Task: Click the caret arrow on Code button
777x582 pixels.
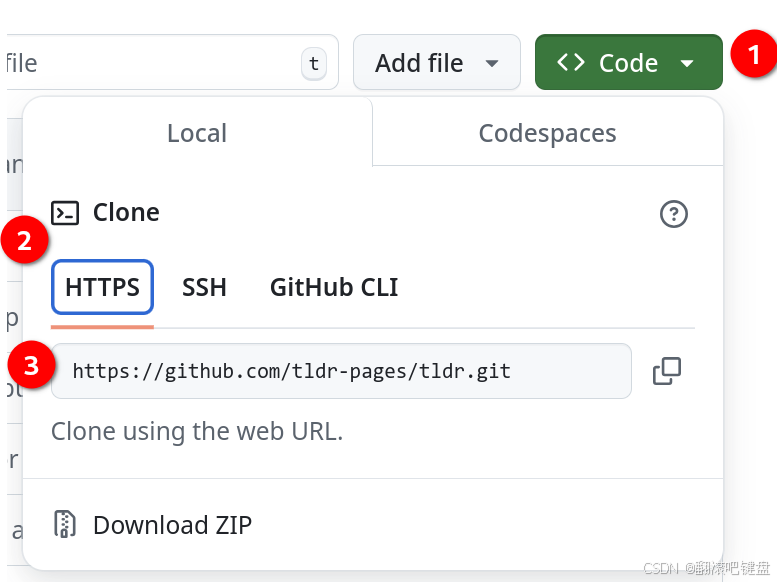Action: 687,63
